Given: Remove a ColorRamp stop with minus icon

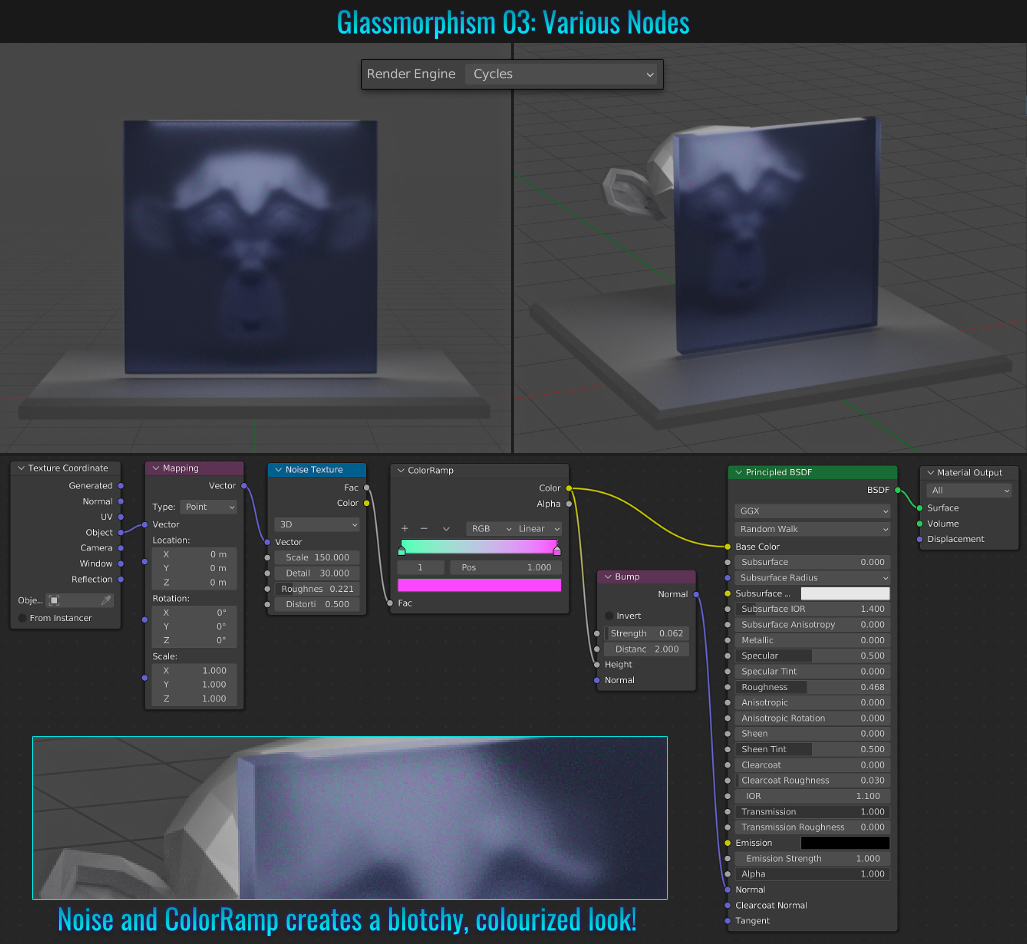Looking at the screenshot, I should click(424, 529).
